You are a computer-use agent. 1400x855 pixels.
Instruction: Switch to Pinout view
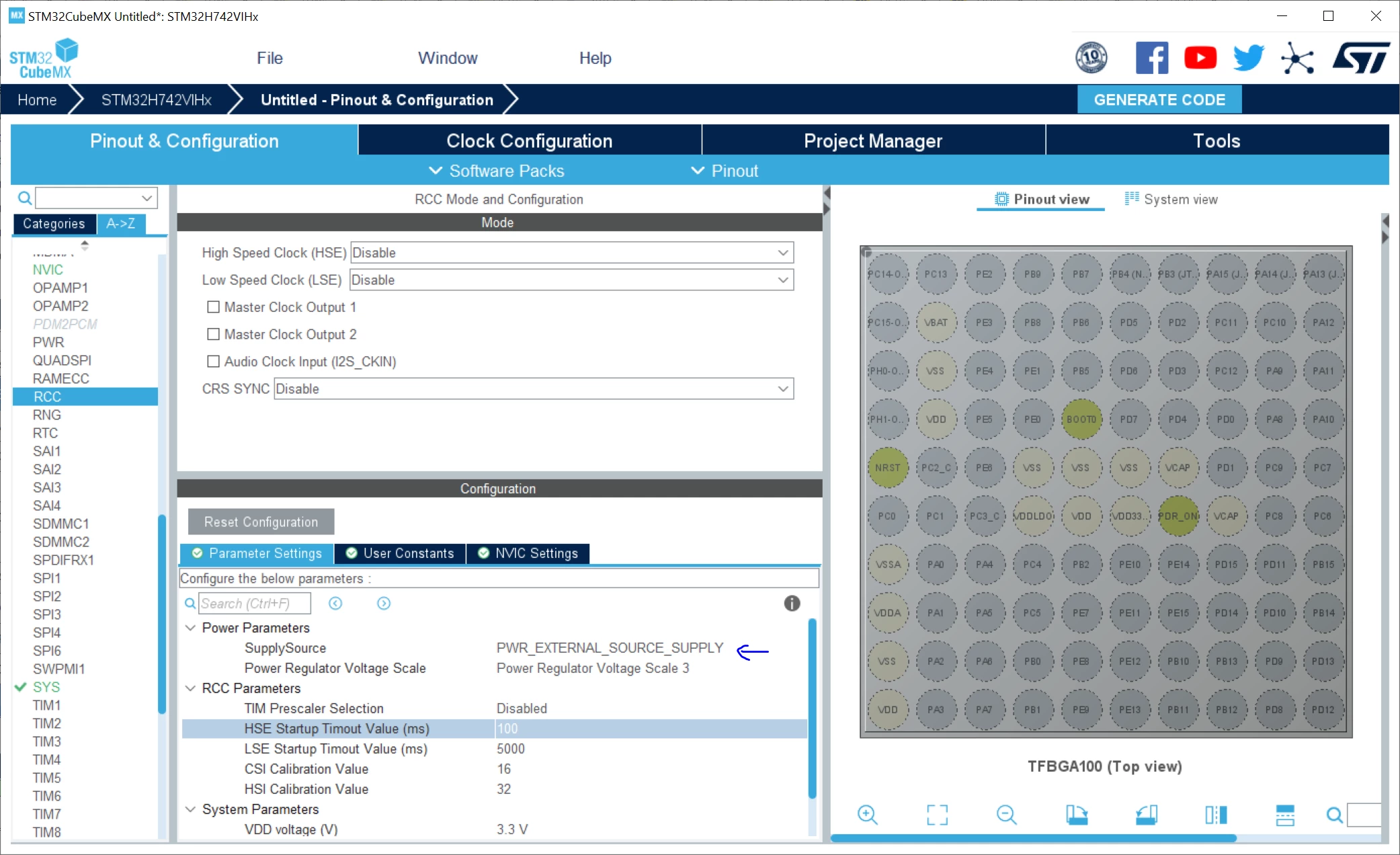pos(1042,199)
